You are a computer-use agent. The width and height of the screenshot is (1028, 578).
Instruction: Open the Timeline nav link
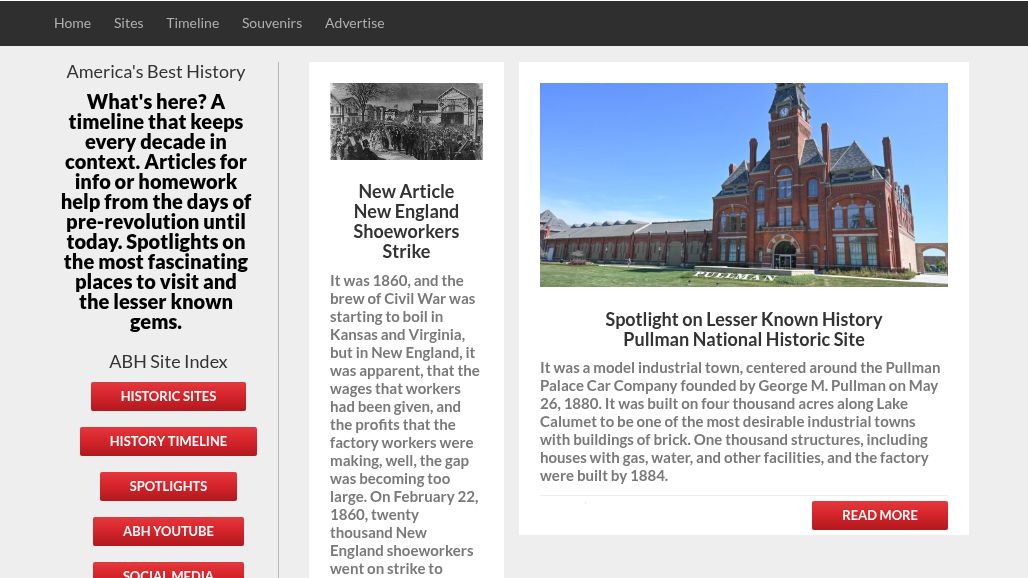tap(193, 23)
